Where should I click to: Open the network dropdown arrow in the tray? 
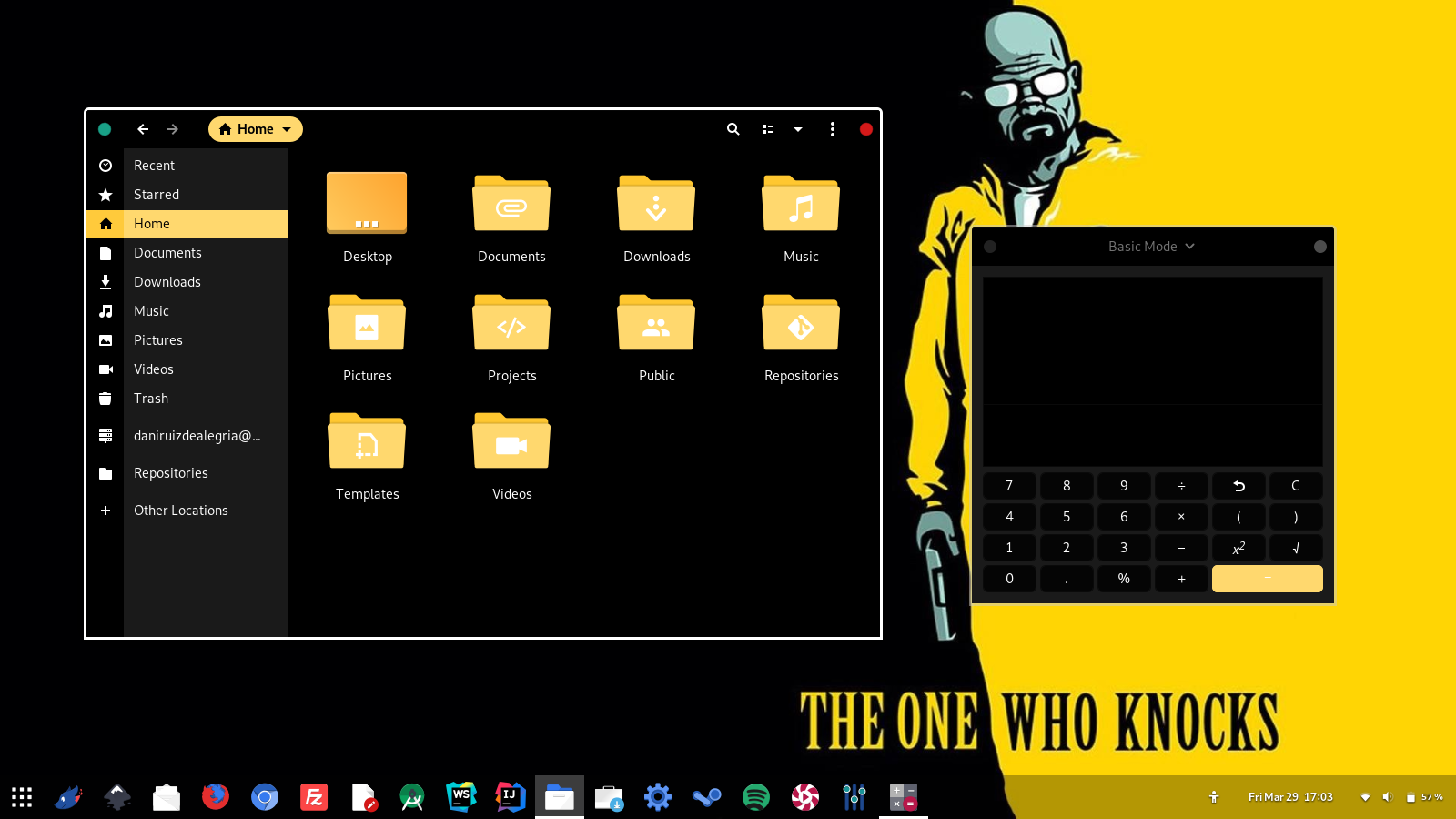pyautogui.click(x=1365, y=797)
